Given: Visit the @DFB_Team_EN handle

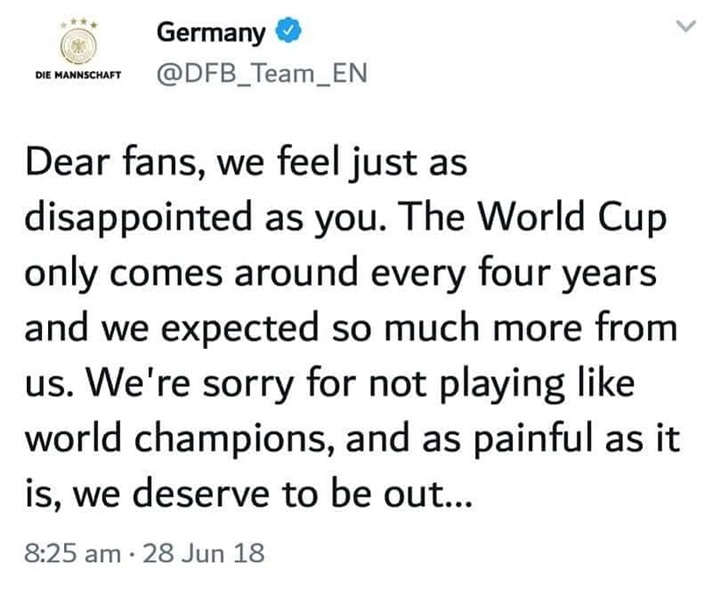Looking at the screenshot, I should click(x=262, y=73).
